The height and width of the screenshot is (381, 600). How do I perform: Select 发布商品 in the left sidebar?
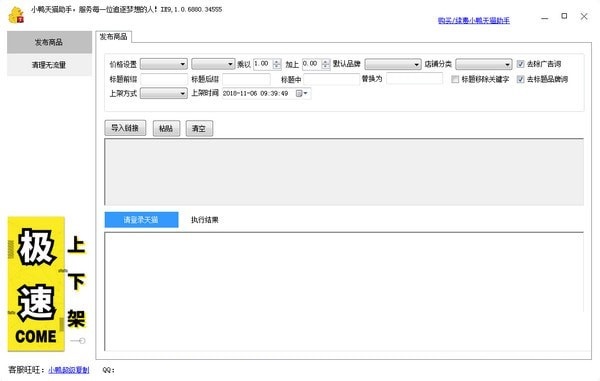point(49,42)
